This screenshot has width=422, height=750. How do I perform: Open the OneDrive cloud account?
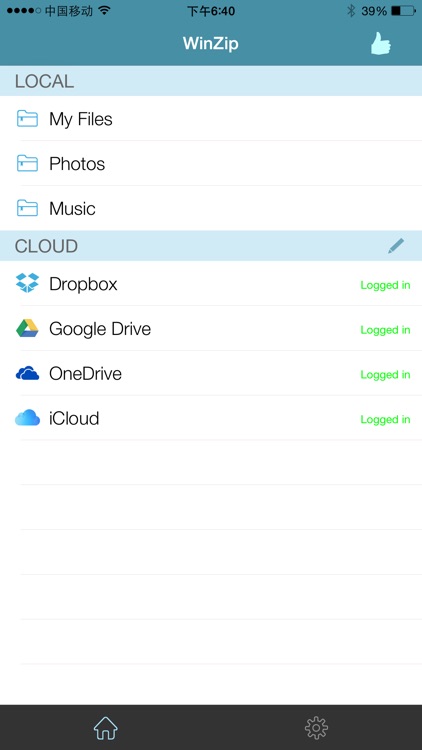(x=211, y=374)
